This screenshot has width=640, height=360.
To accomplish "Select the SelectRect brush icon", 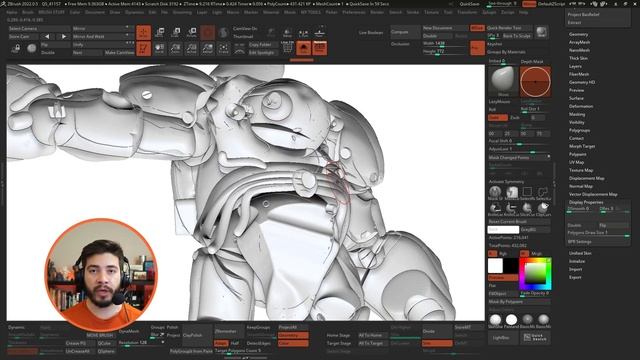I will tap(527, 192).
